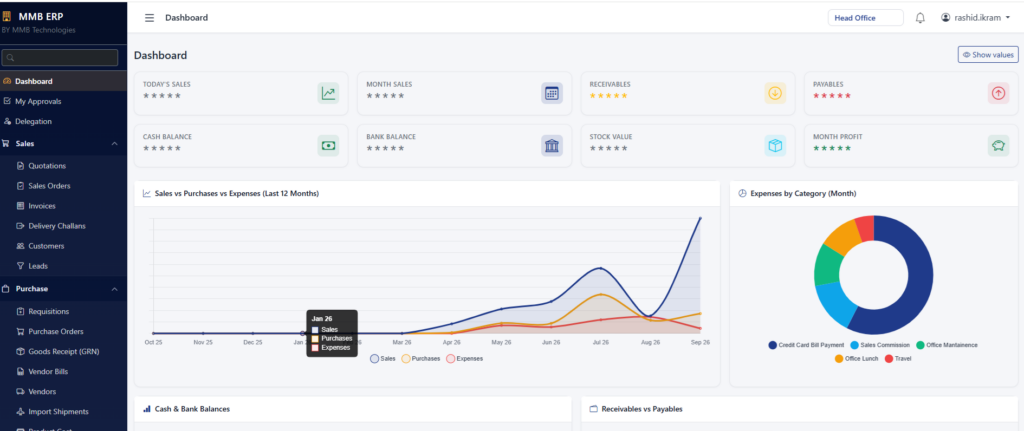Click the Leads funnel icon
Viewport: 1024px width, 431px height.
(20, 266)
